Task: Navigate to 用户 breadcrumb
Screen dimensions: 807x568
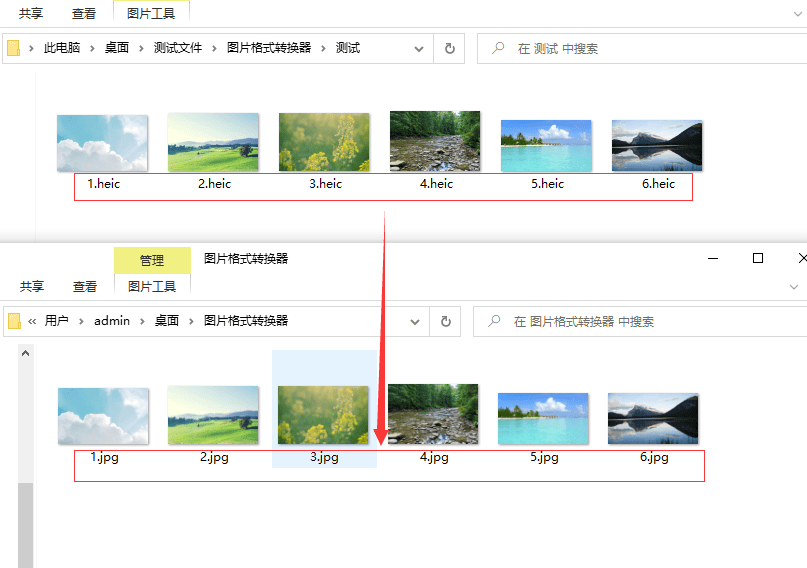Action: point(57,321)
